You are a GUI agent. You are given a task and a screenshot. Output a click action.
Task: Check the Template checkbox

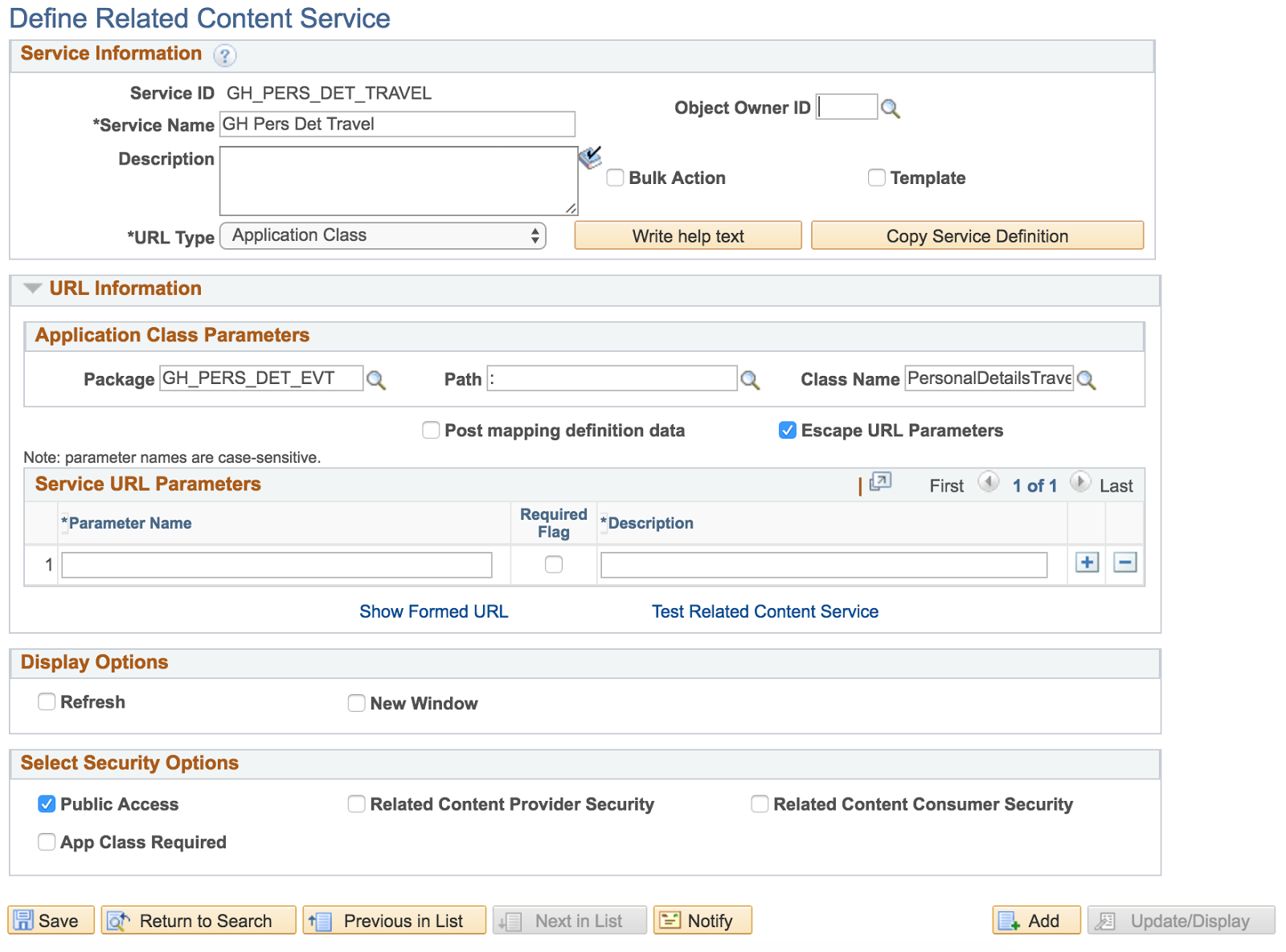point(876,178)
